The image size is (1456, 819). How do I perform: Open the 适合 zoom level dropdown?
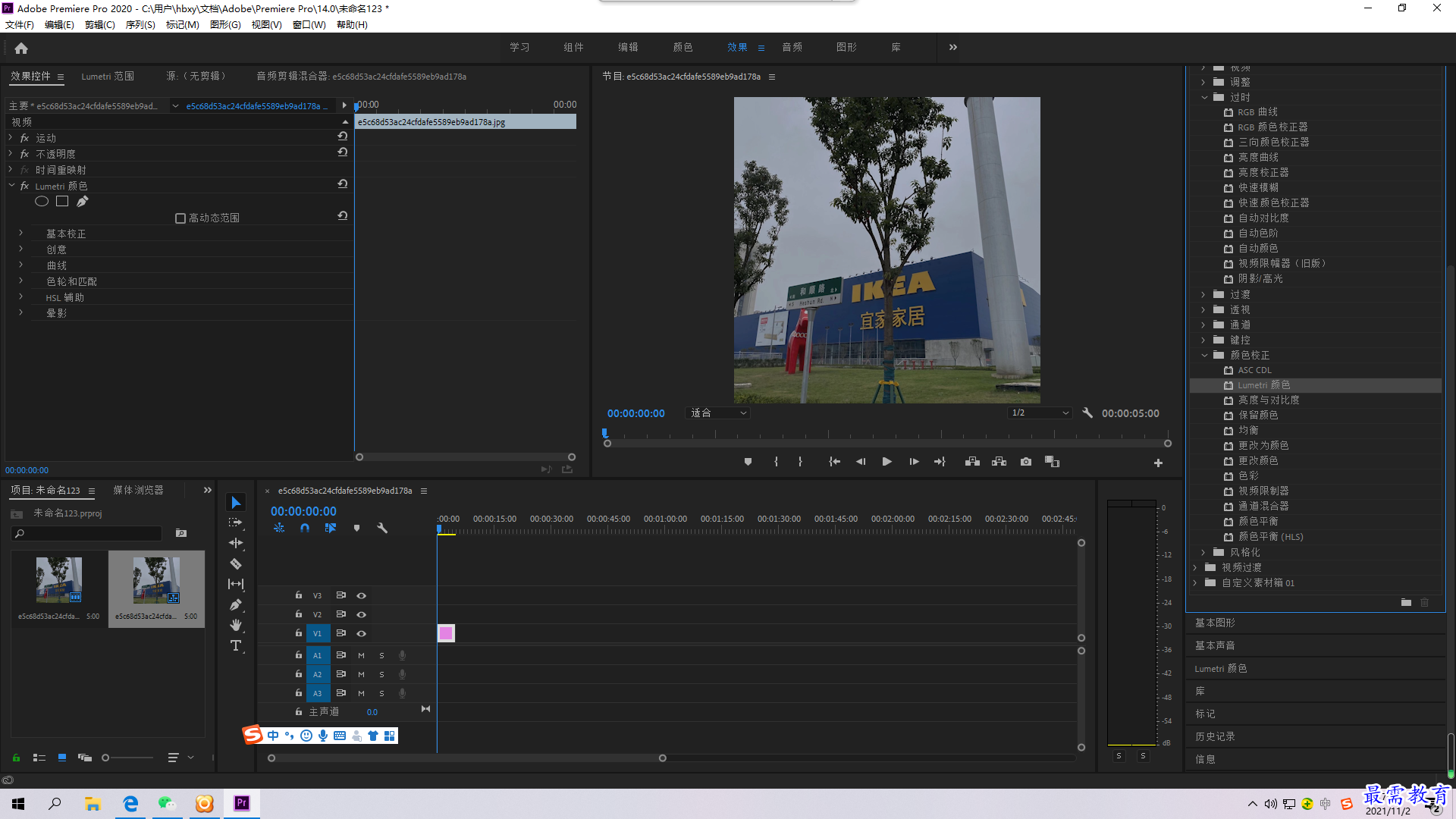point(717,413)
